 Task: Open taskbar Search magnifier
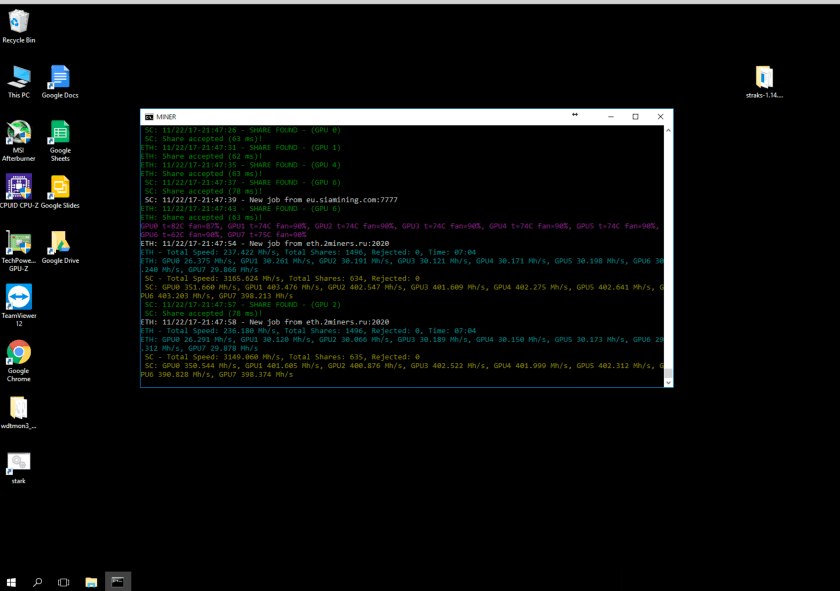(37, 582)
